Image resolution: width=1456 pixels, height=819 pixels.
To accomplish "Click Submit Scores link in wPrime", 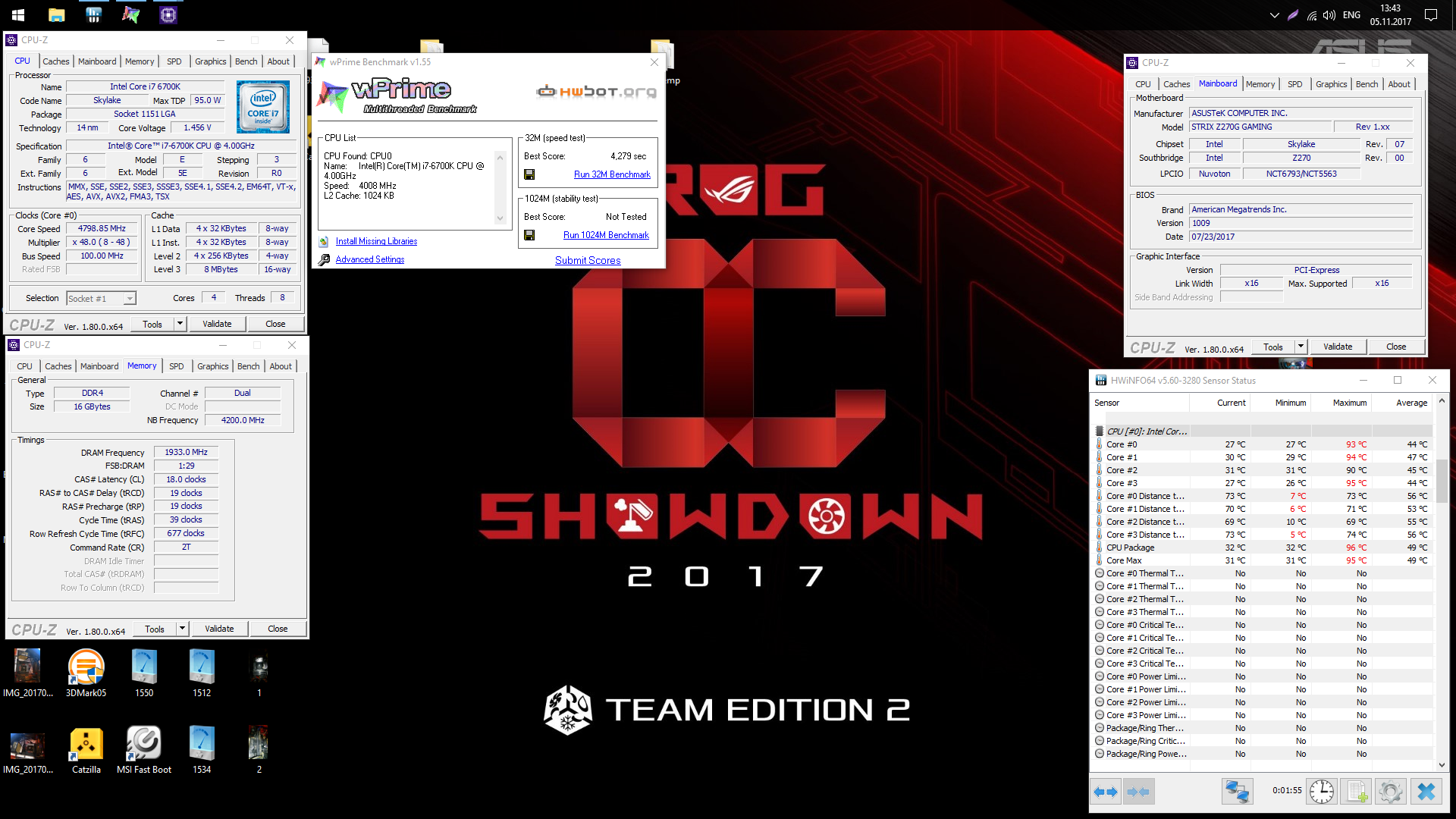I will click(x=588, y=260).
